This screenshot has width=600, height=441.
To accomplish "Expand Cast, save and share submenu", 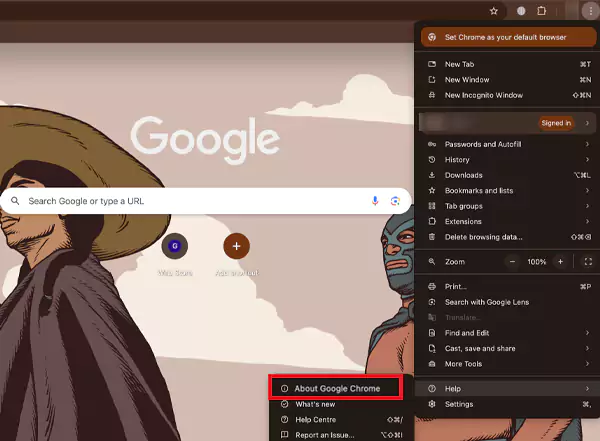I will point(509,348).
